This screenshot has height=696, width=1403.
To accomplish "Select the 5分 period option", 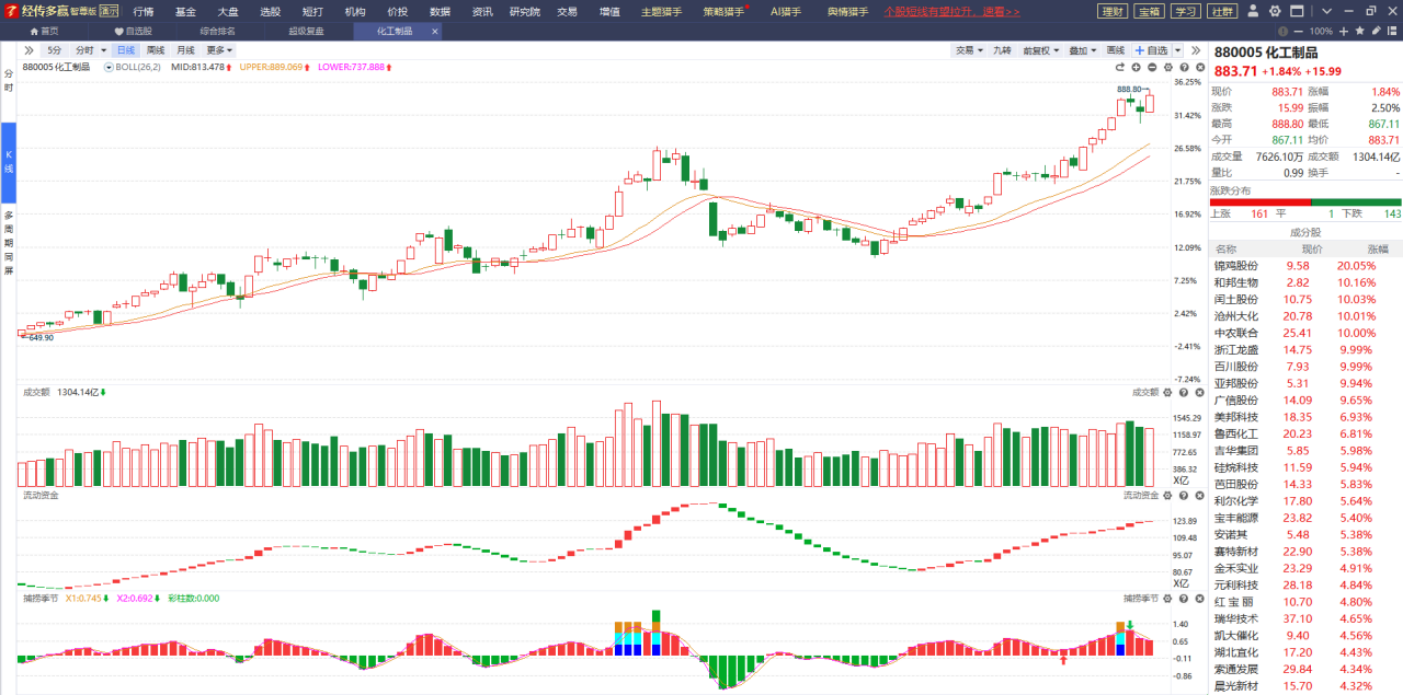I will (x=54, y=50).
